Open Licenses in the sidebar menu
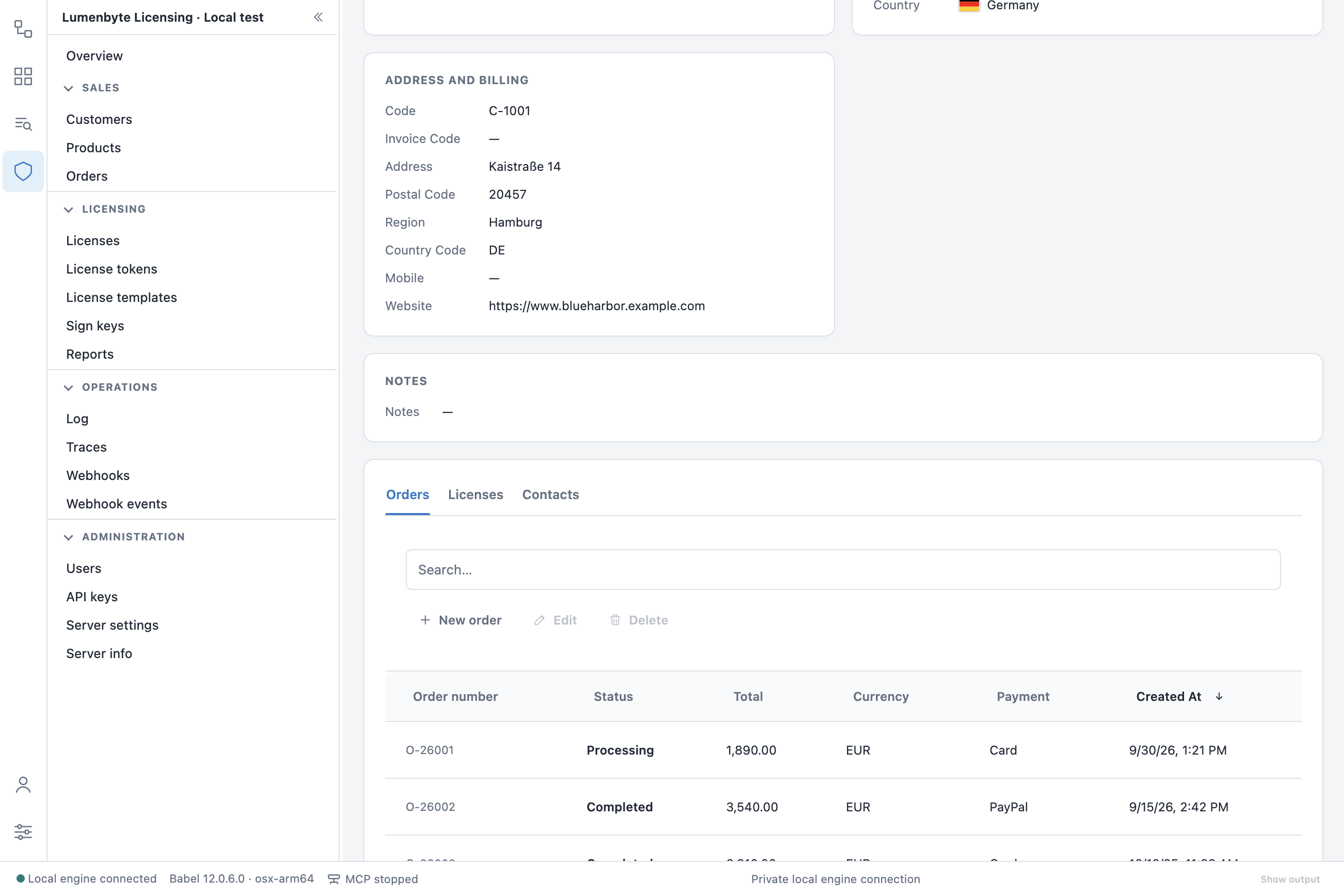The image size is (1344, 896). [x=92, y=241]
